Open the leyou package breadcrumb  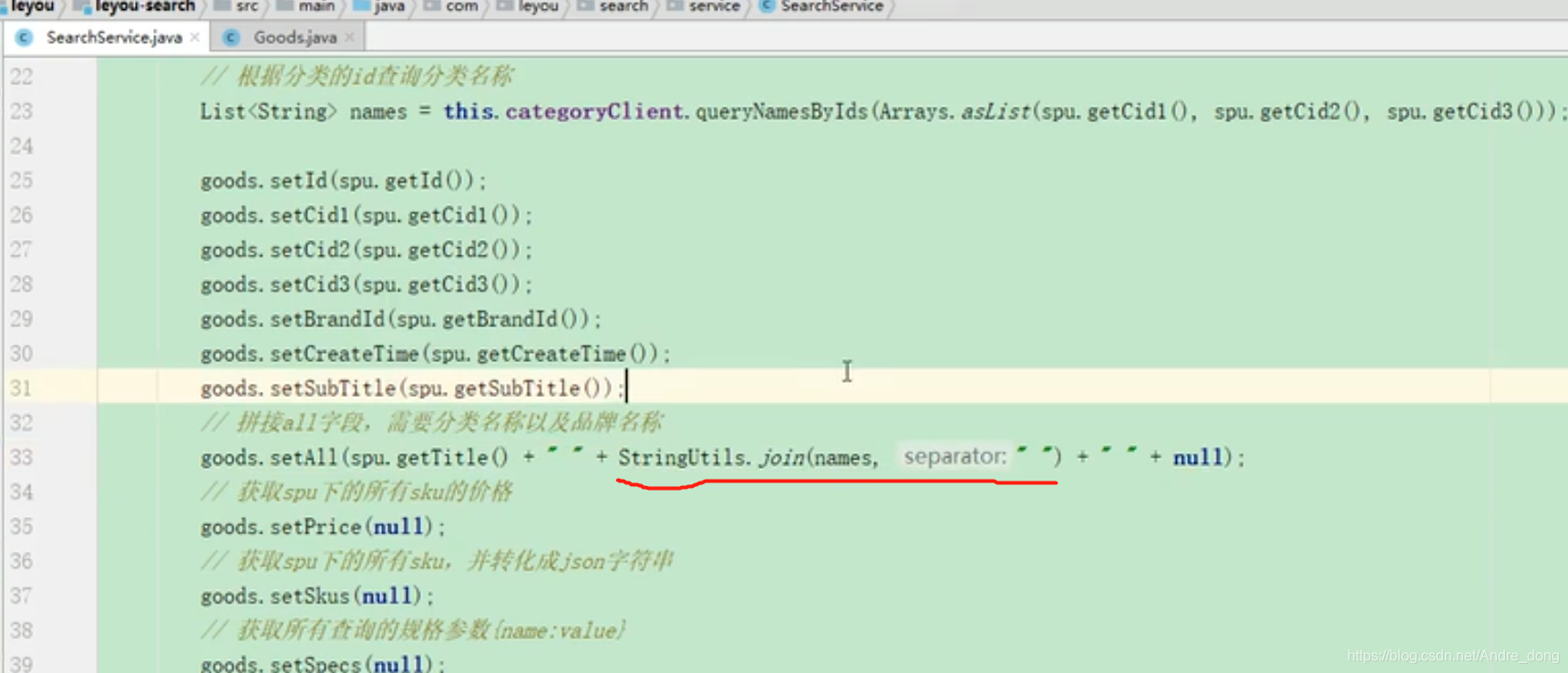pyautogui.click(x=528, y=6)
